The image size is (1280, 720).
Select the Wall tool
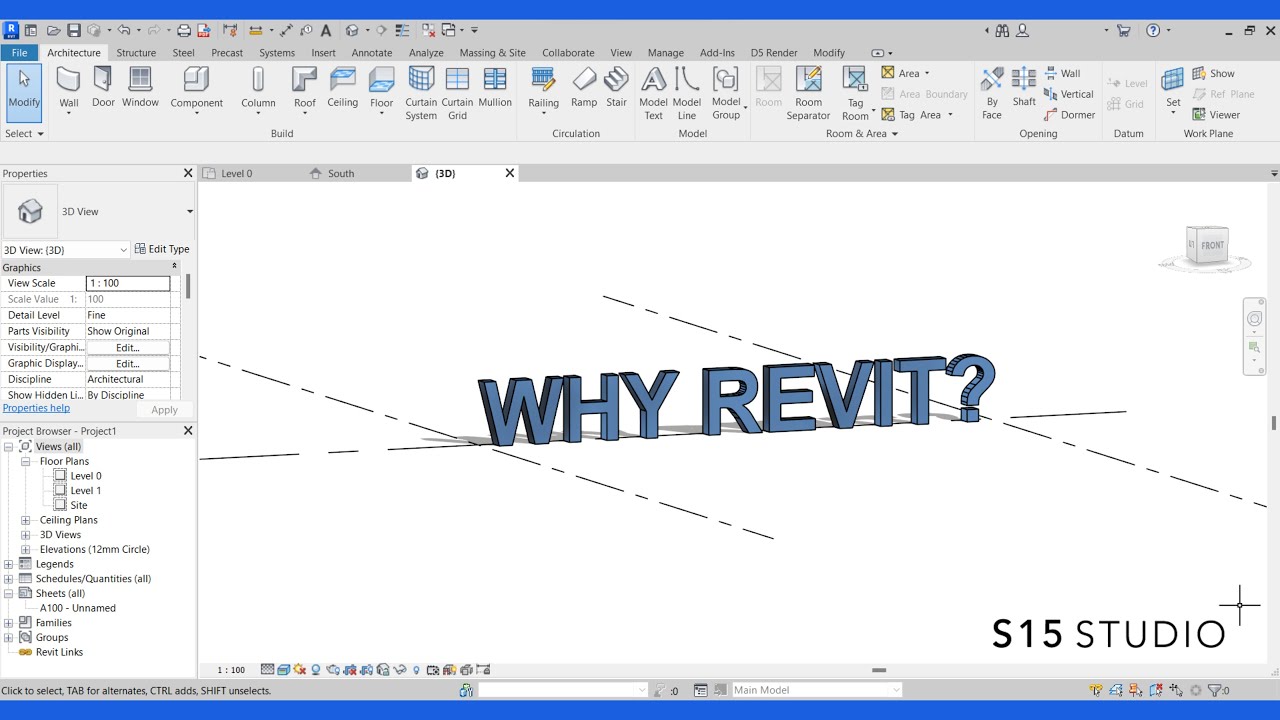pyautogui.click(x=68, y=90)
